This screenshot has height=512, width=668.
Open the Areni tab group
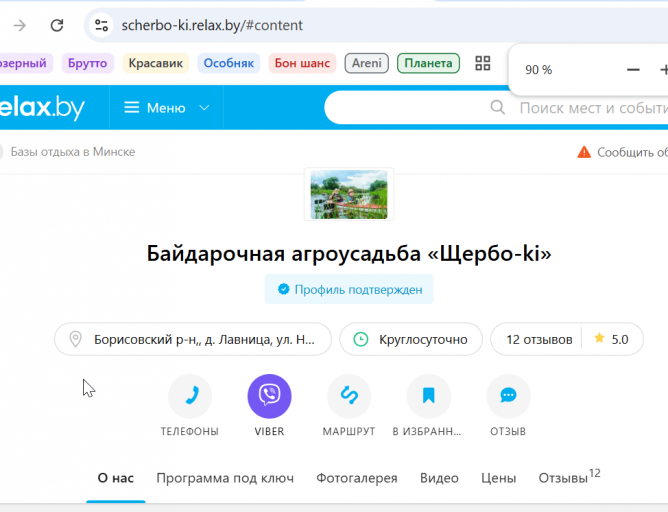click(x=366, y=63)
